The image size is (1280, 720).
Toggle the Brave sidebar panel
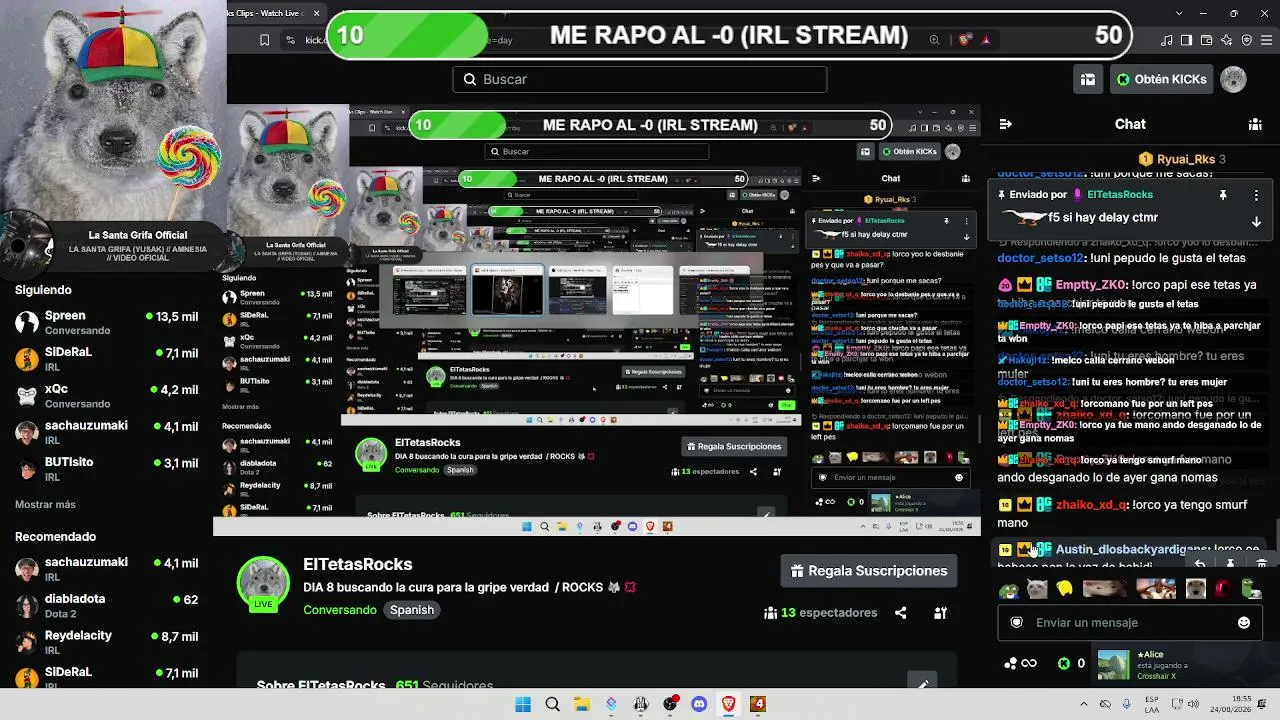click(1187, 40)
